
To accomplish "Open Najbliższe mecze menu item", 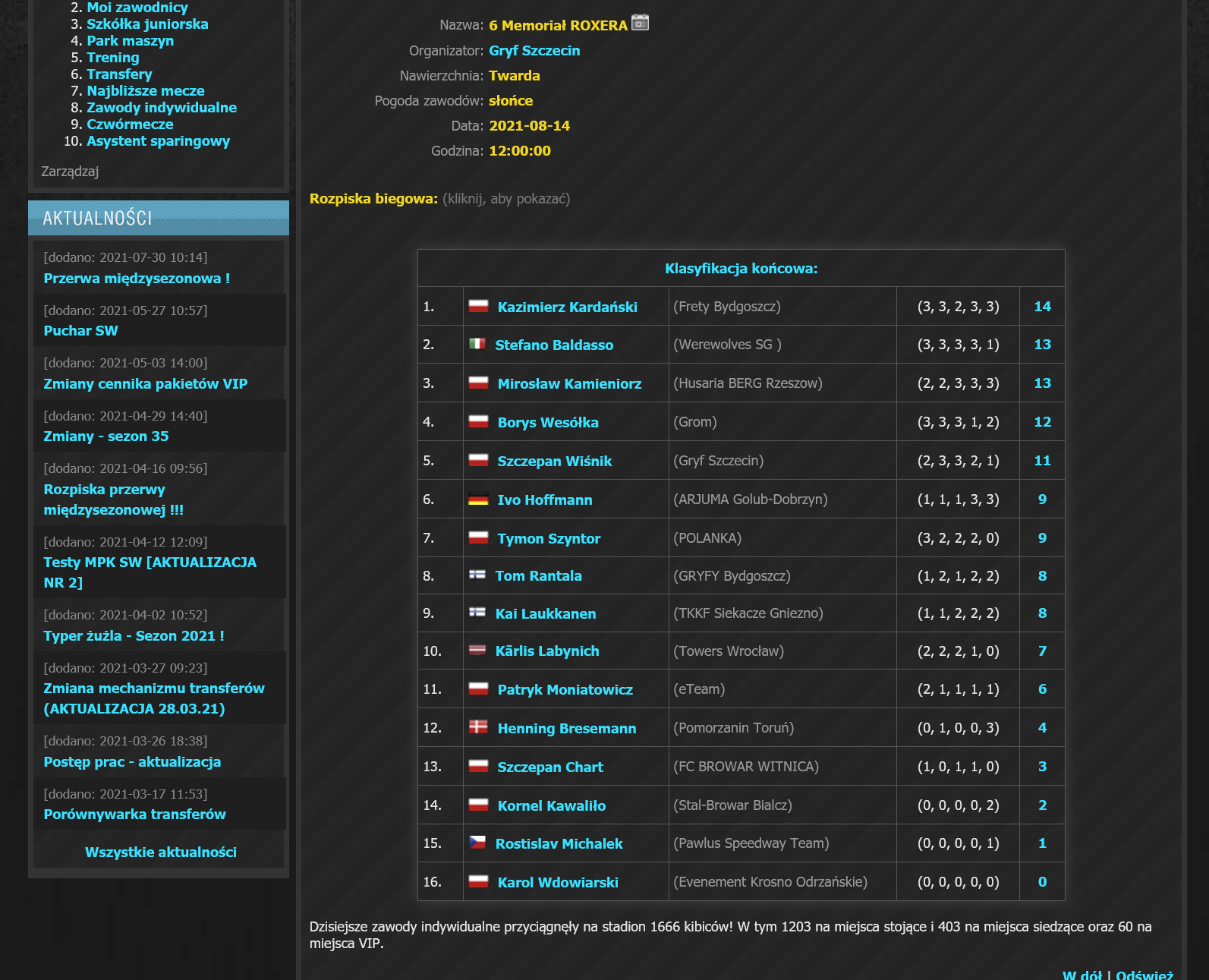I will tap(146, 91).
